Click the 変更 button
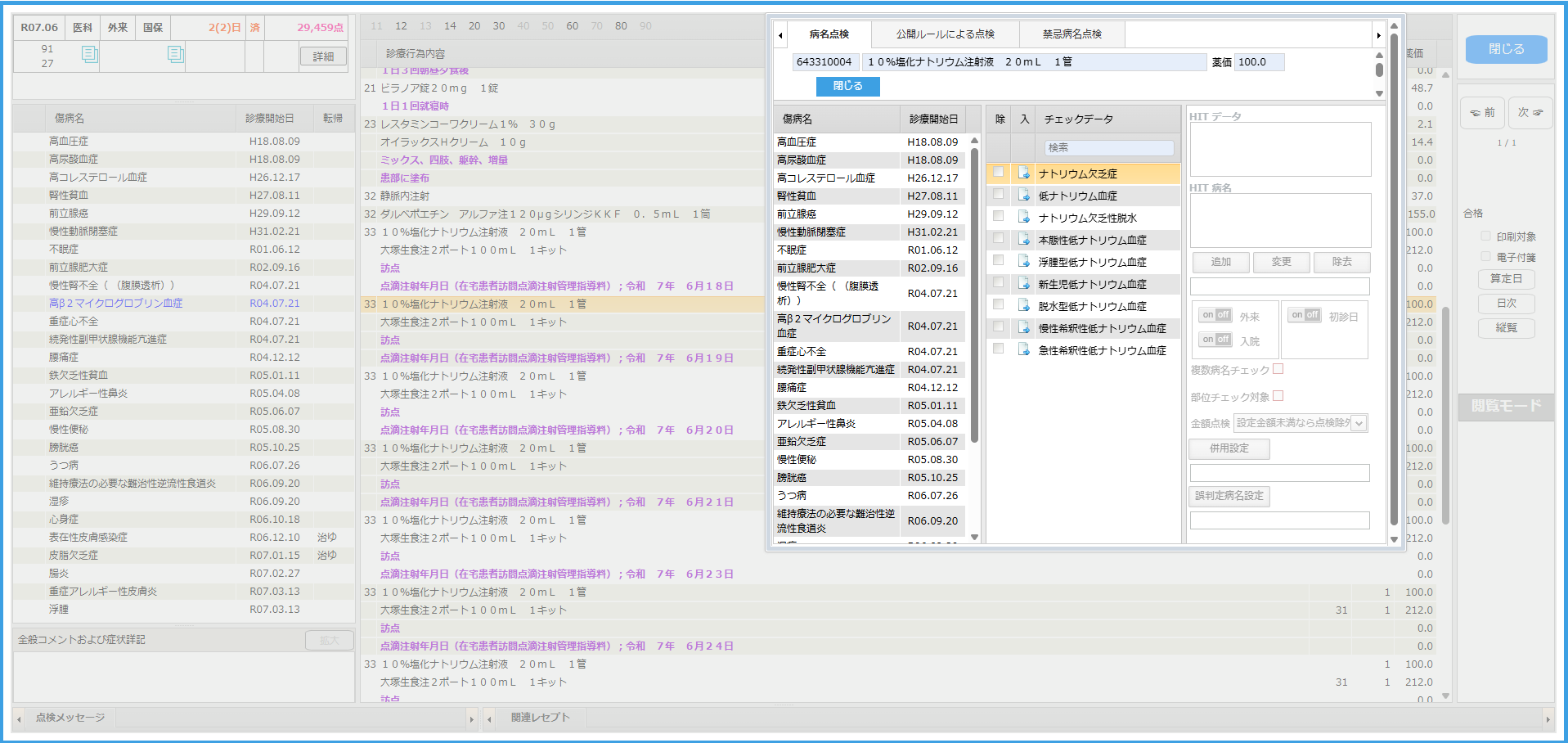1568x743 pixels. pyautogui.click(x=1281, y=262)
